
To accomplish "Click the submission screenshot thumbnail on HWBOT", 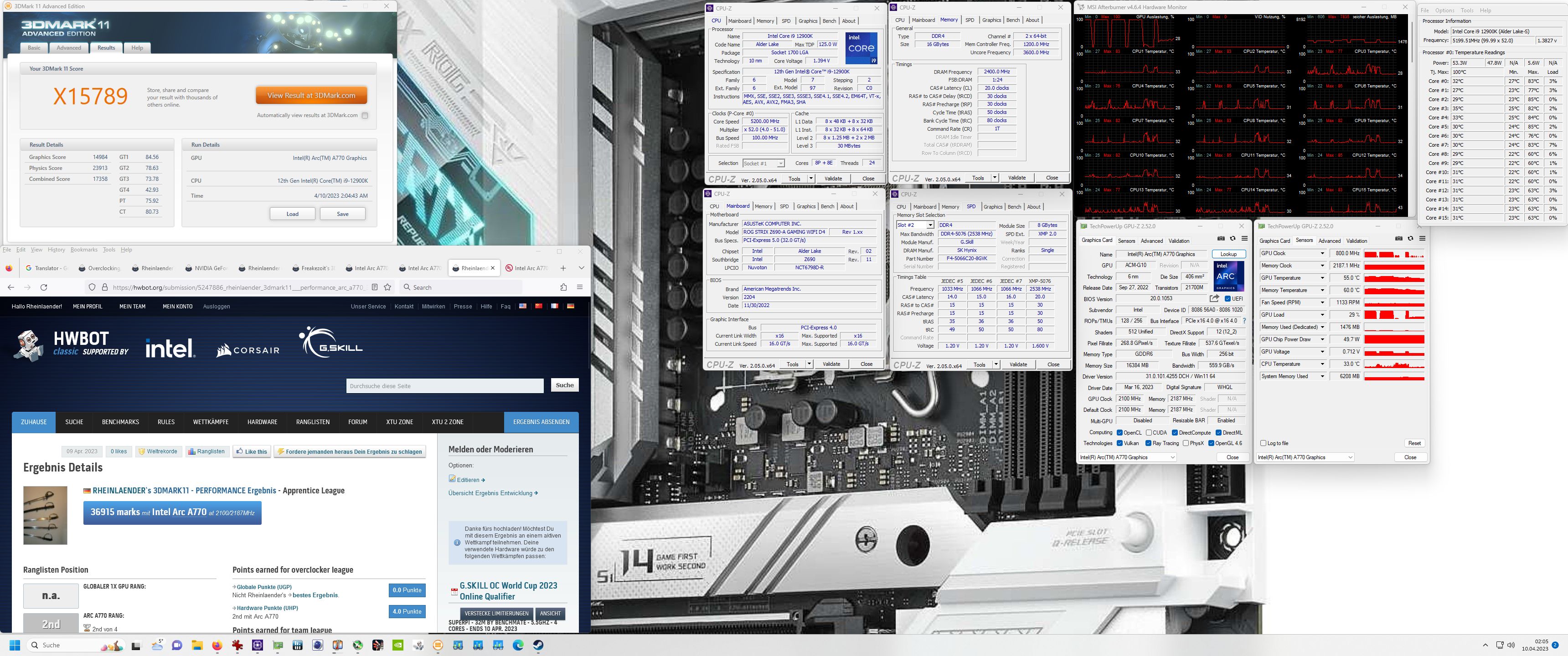I will click(x=45, y=515).
